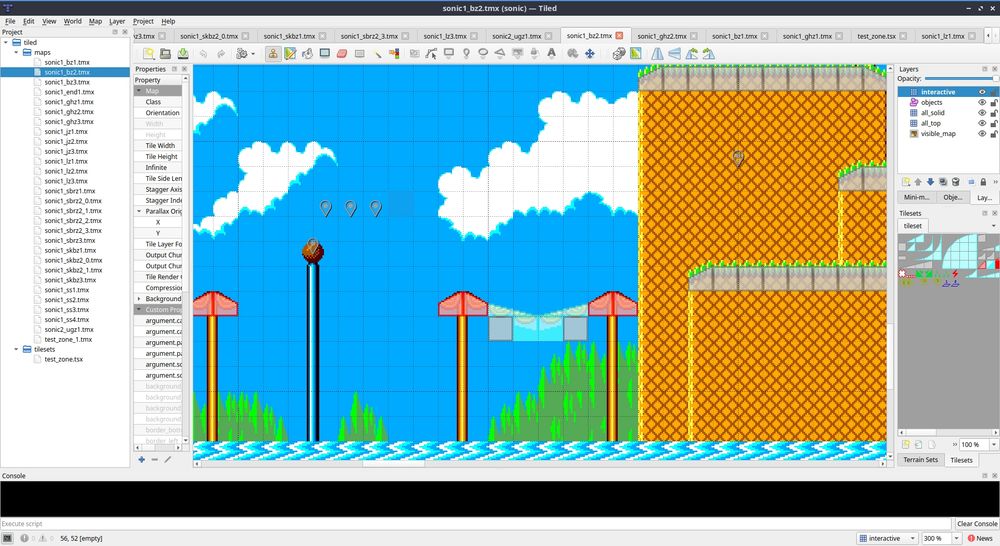Select the Offset Layers move tool
1000x546 pixels.
tap(590, 54)
